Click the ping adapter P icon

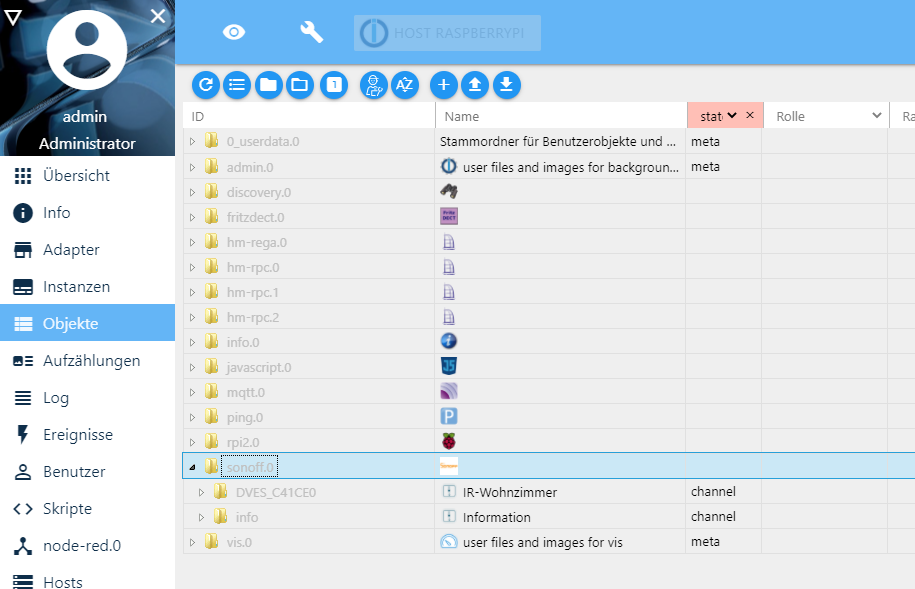click(x=449, y=416)
